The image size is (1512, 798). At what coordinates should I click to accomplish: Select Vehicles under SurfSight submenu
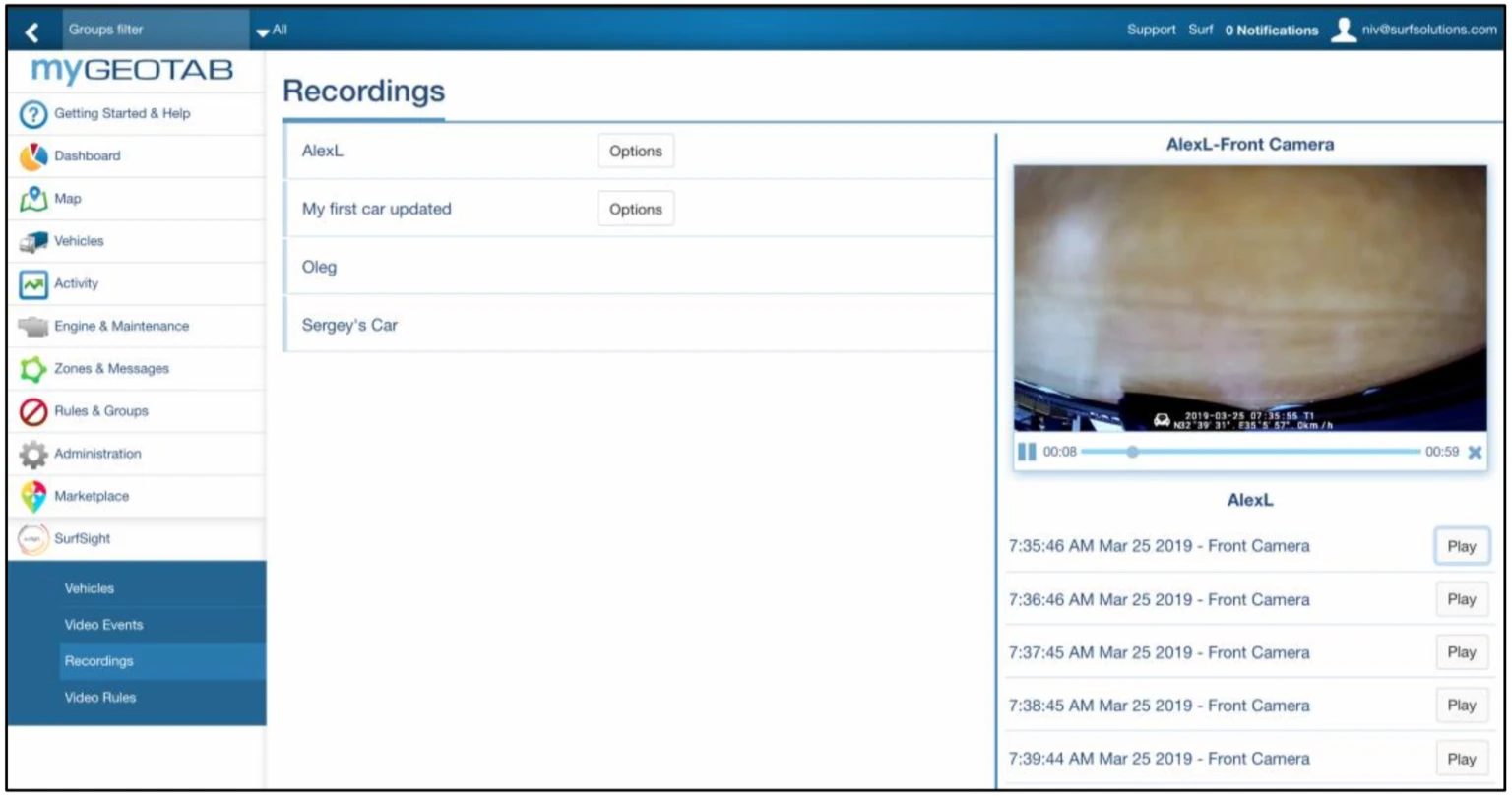point(163,588)
